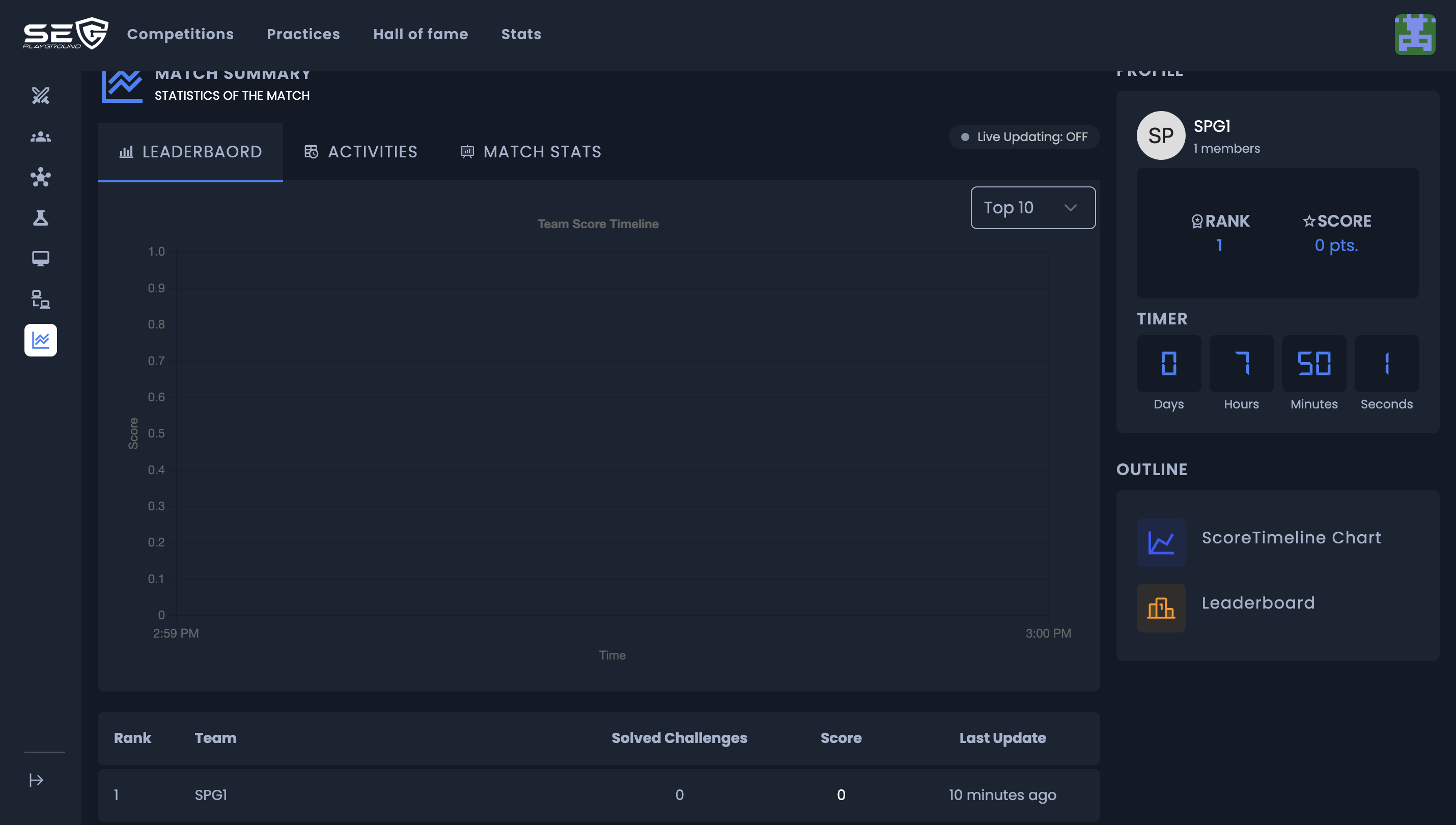
Task: Go to Hall of fame page
Action: [420, 34]
